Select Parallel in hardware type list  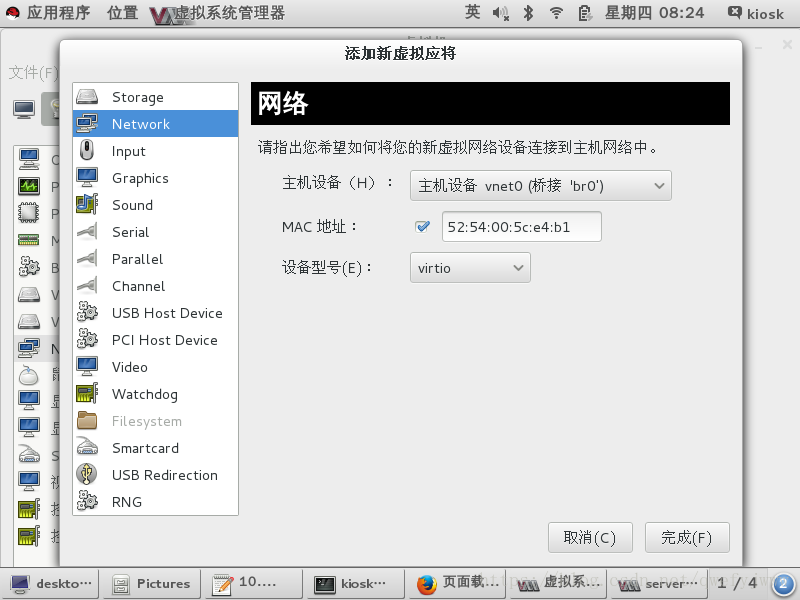click(x=156, y=259)
